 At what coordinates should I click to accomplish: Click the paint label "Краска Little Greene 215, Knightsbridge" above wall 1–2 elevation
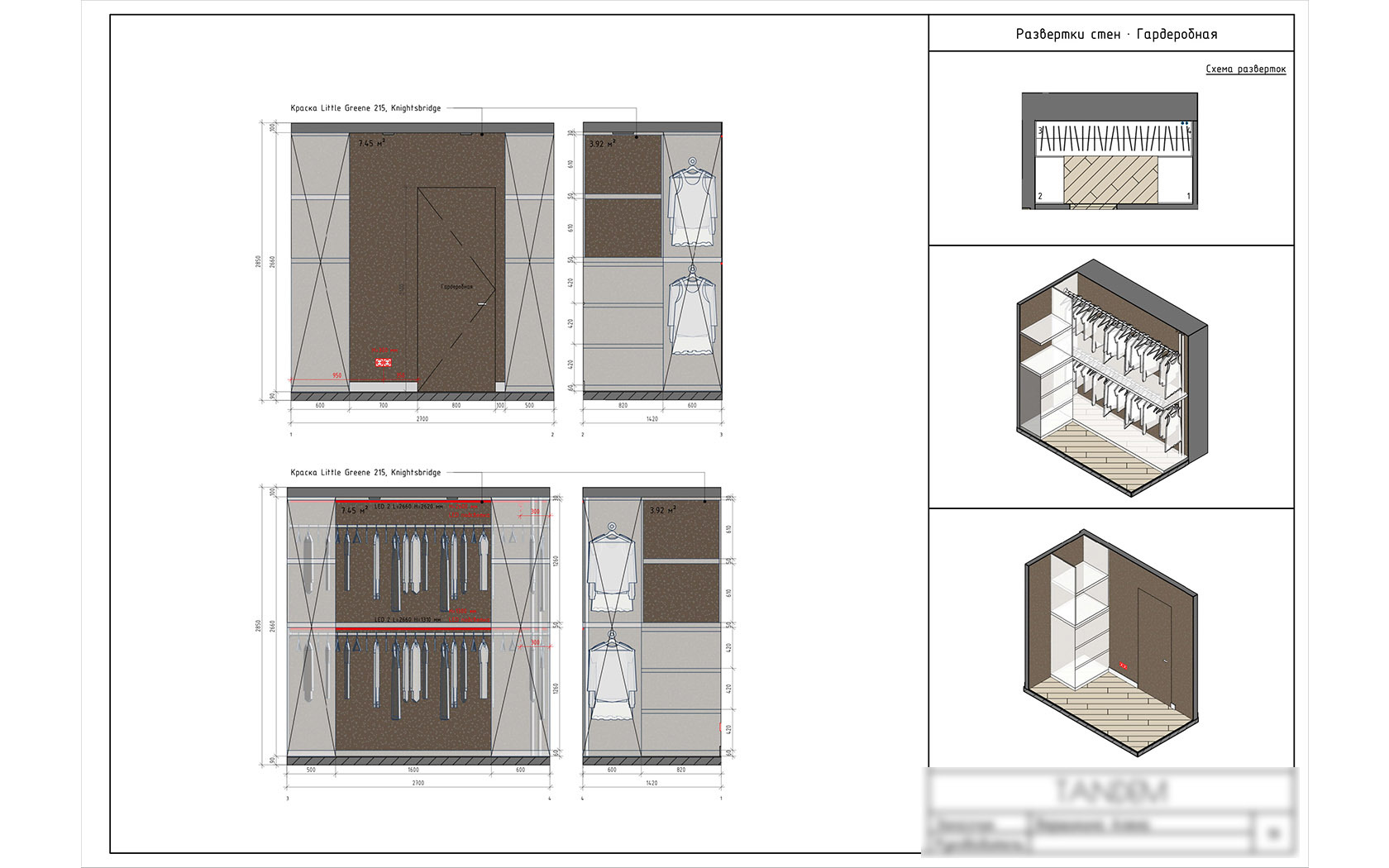[365, 108]
